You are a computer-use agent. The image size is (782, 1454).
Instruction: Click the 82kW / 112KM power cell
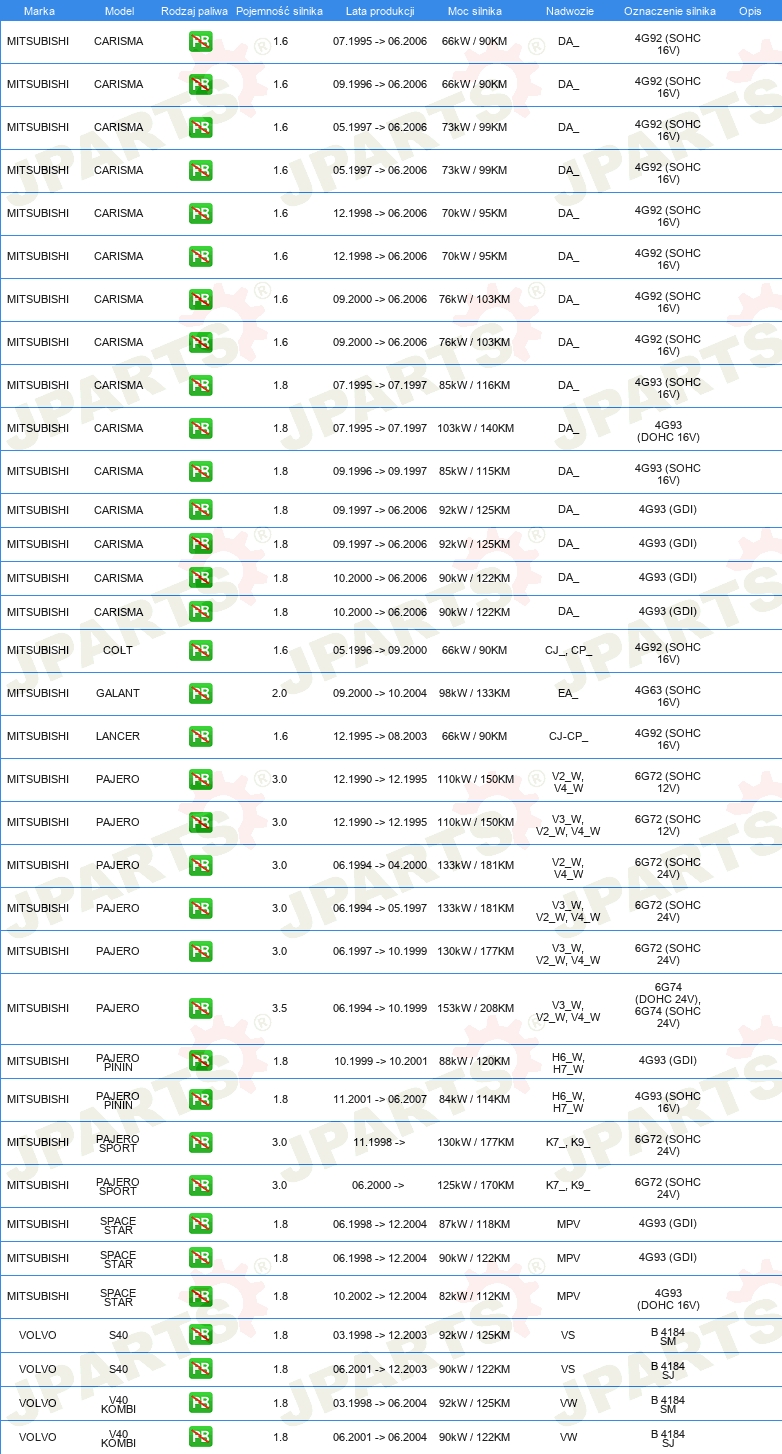474,1296
